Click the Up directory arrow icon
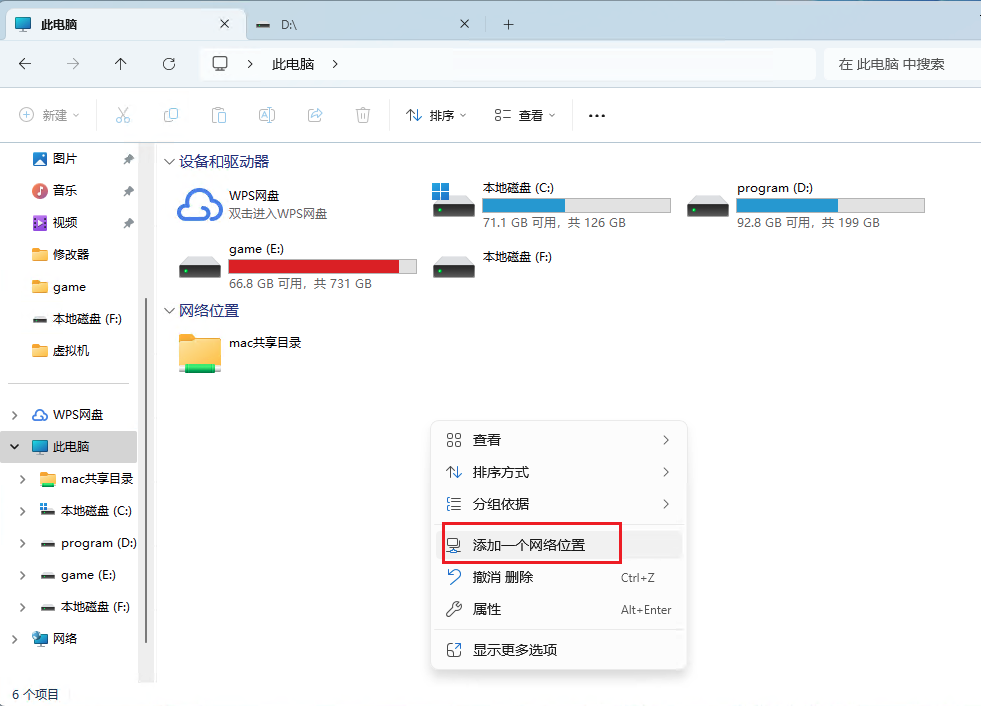The image size is (981, 706). [x=121, y=64]
